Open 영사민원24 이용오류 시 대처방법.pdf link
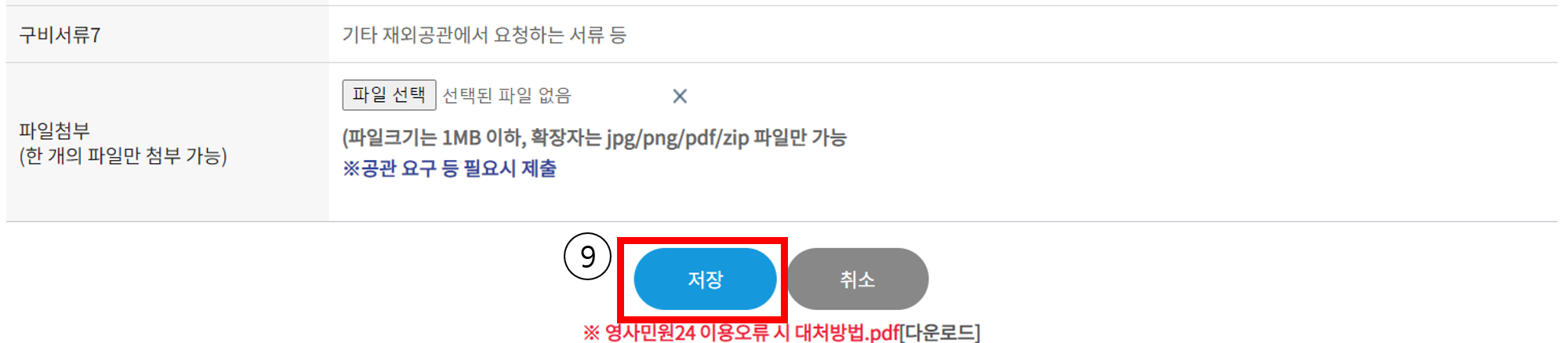 pos(752,333)
